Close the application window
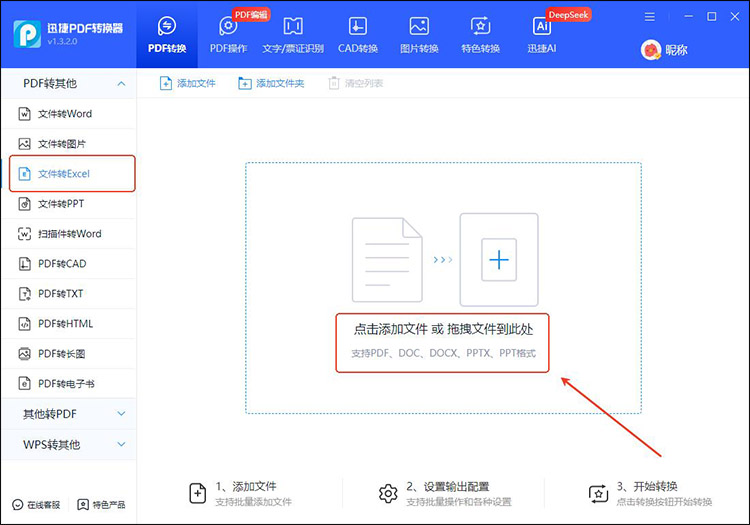 click(x=735, y=17)
